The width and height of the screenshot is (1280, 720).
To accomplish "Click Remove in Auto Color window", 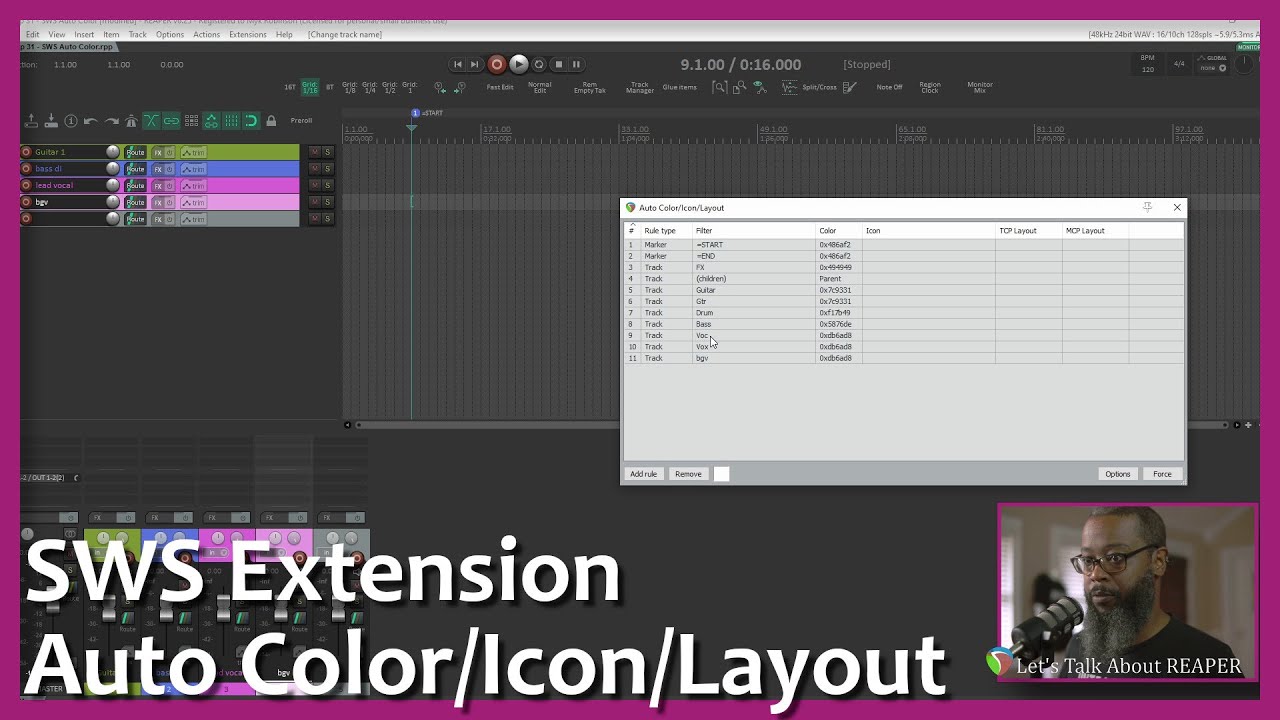I will 688,474.
